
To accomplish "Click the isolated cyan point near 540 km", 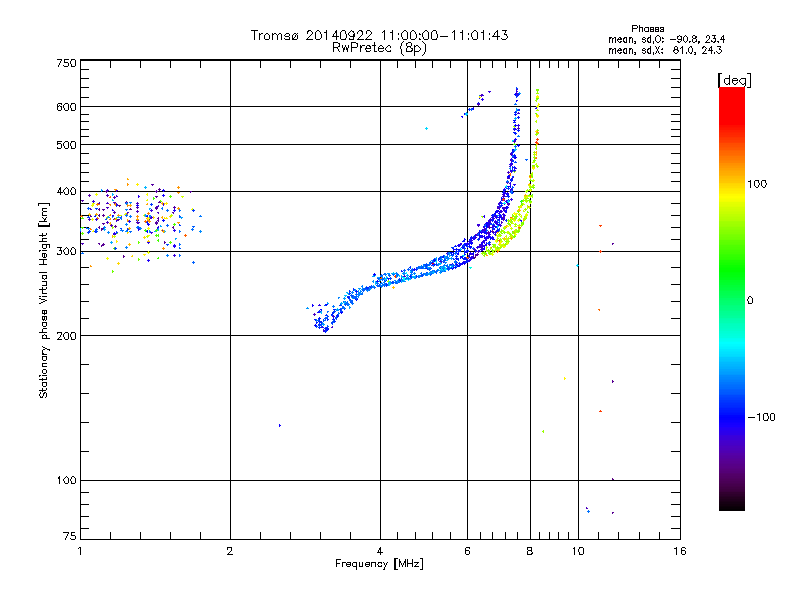I will 427,129.
